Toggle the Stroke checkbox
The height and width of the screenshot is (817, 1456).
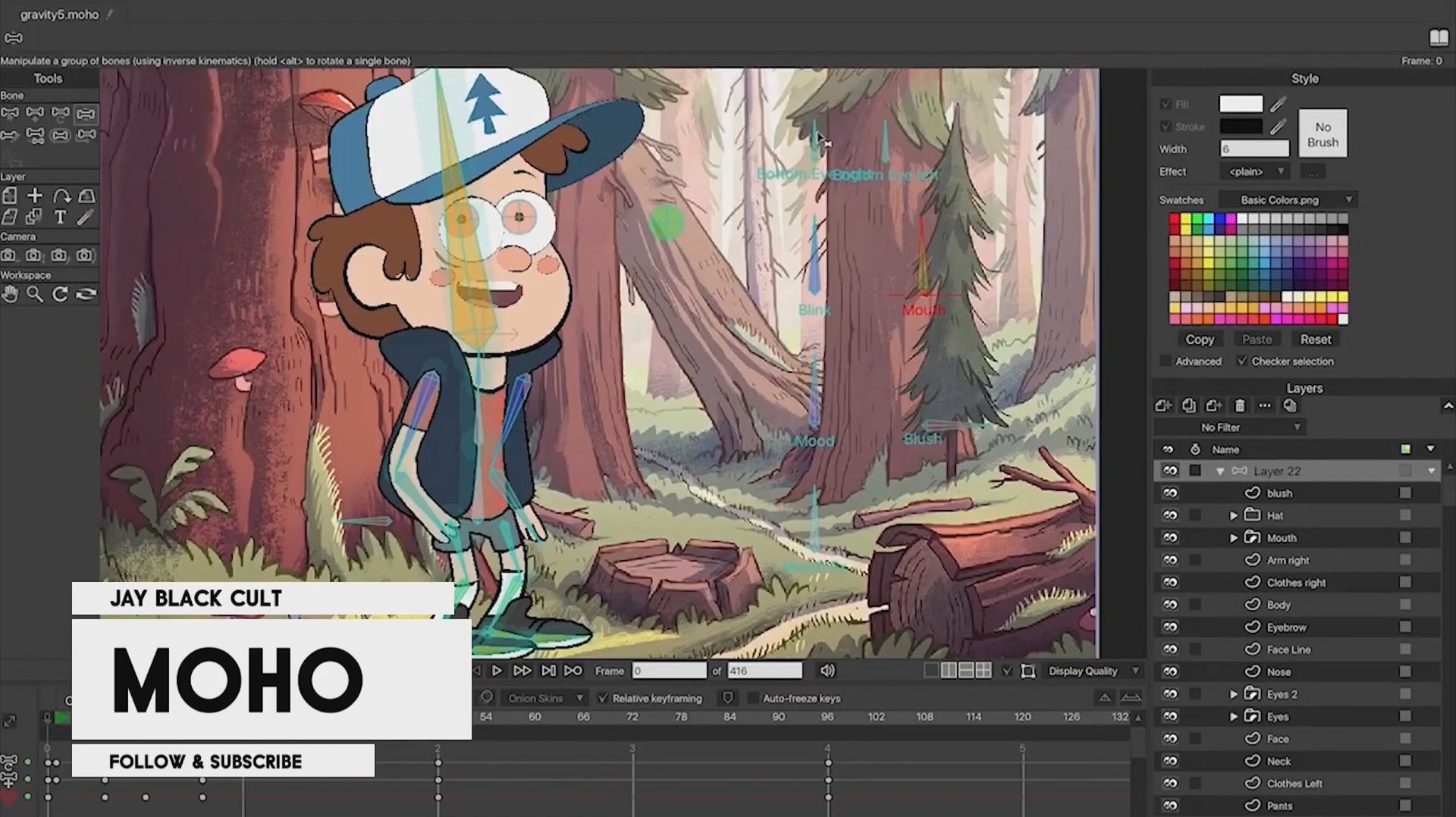pyautogui.click(x=1166, y=127)
